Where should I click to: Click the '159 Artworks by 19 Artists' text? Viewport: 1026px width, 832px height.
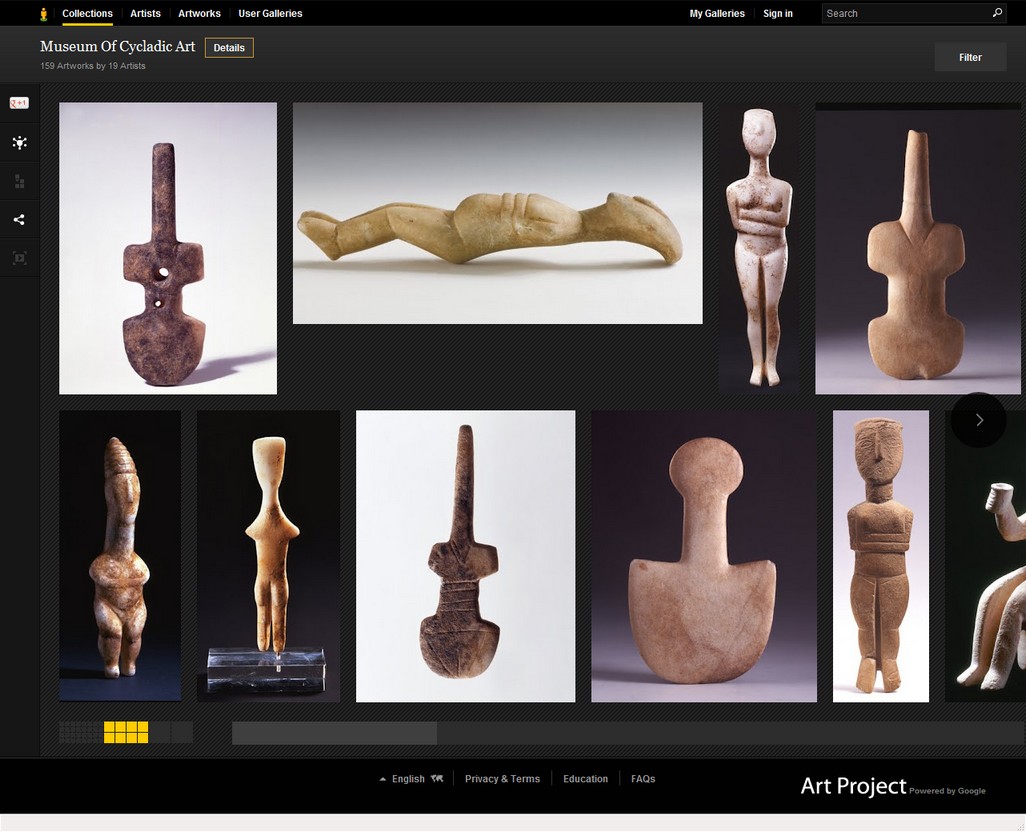(x=93, y=66)
